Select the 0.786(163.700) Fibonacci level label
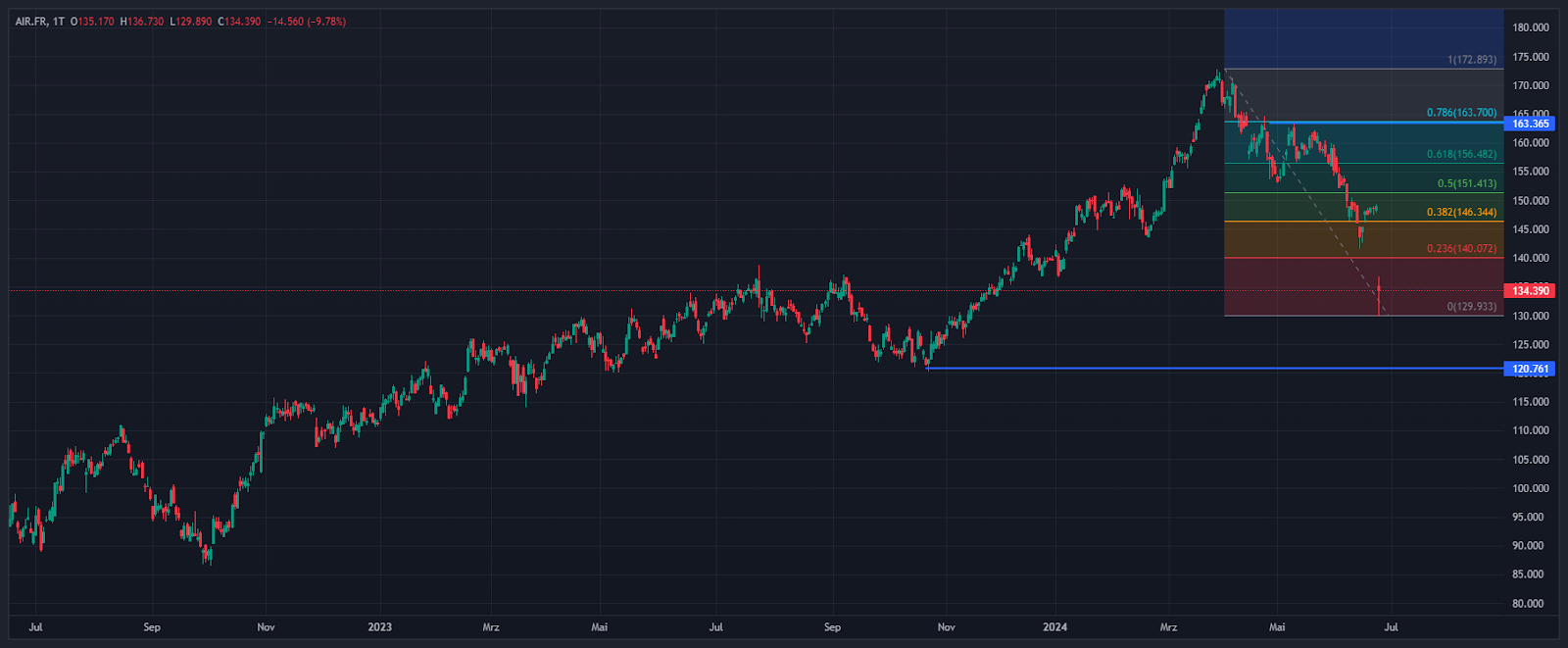 (x=1461, y=113)
